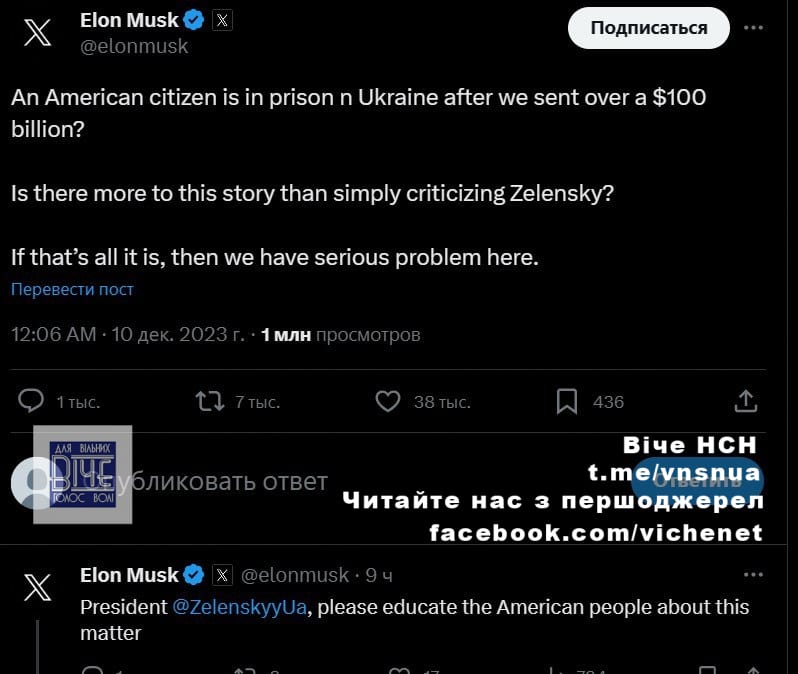Viewport: 798px width, 674px height.
Task: Click the 9 ч timestamp on the reply
Action: 379,575
